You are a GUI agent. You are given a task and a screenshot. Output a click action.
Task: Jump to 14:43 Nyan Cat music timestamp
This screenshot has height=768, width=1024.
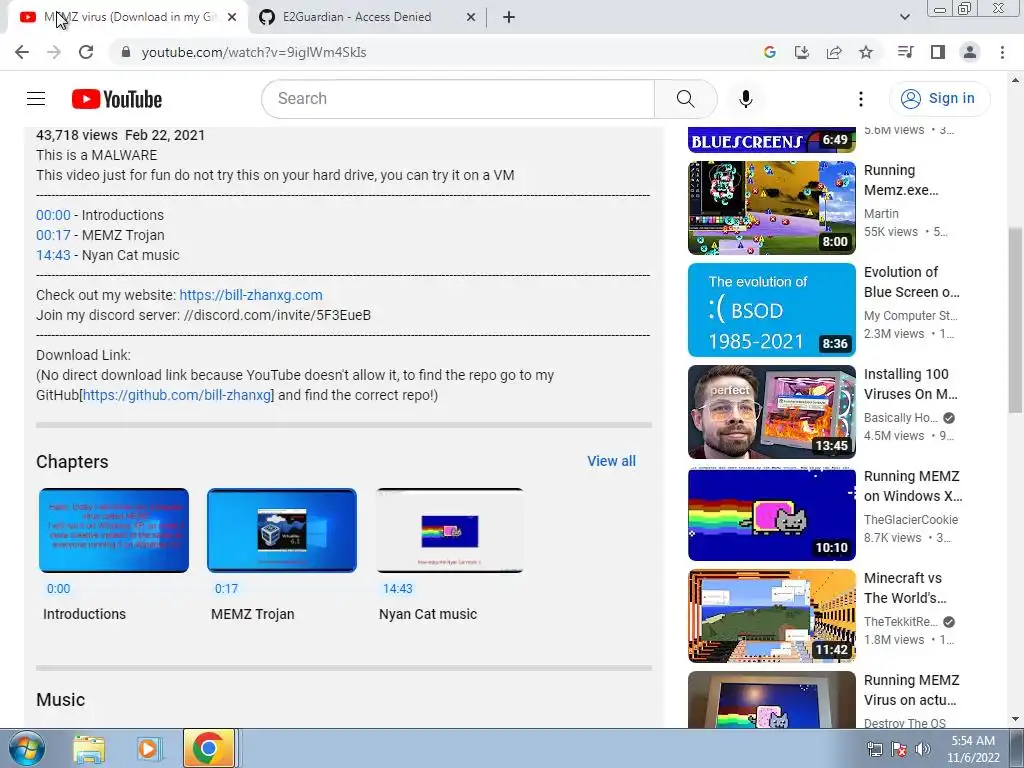pos(53,255)
